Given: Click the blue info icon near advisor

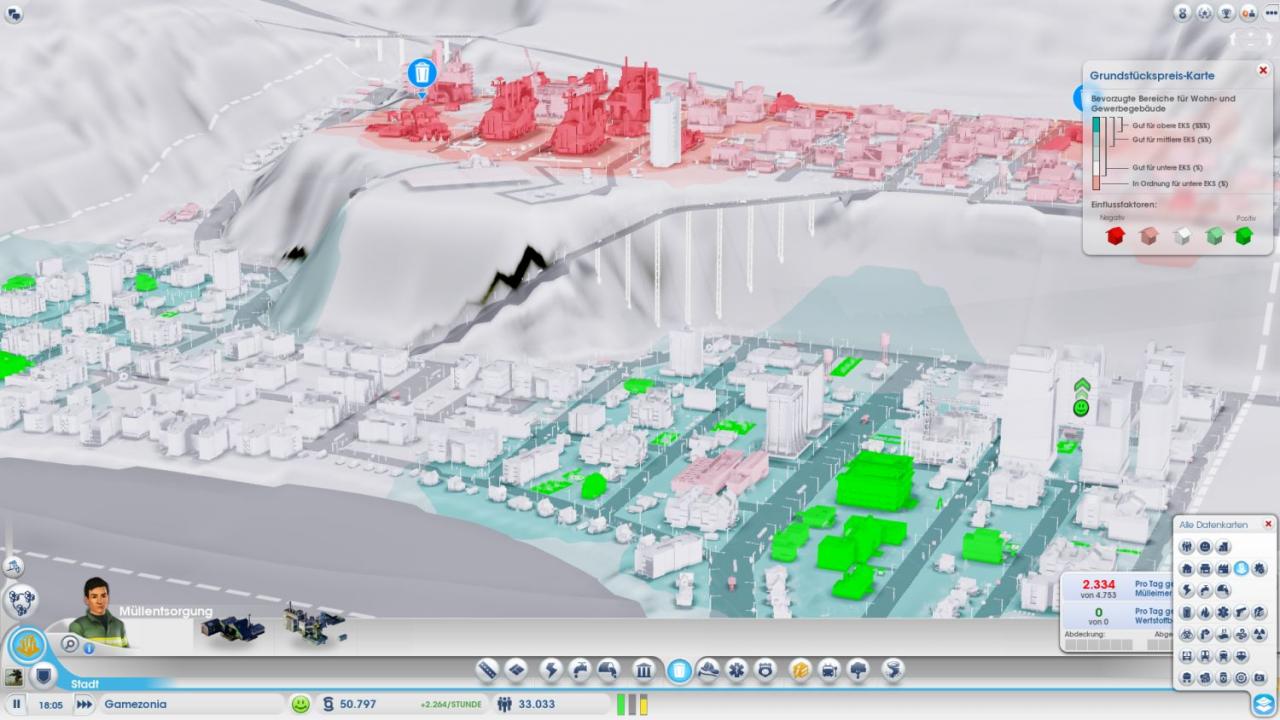Looking at the screenshot, I should (x=88, y=648).
